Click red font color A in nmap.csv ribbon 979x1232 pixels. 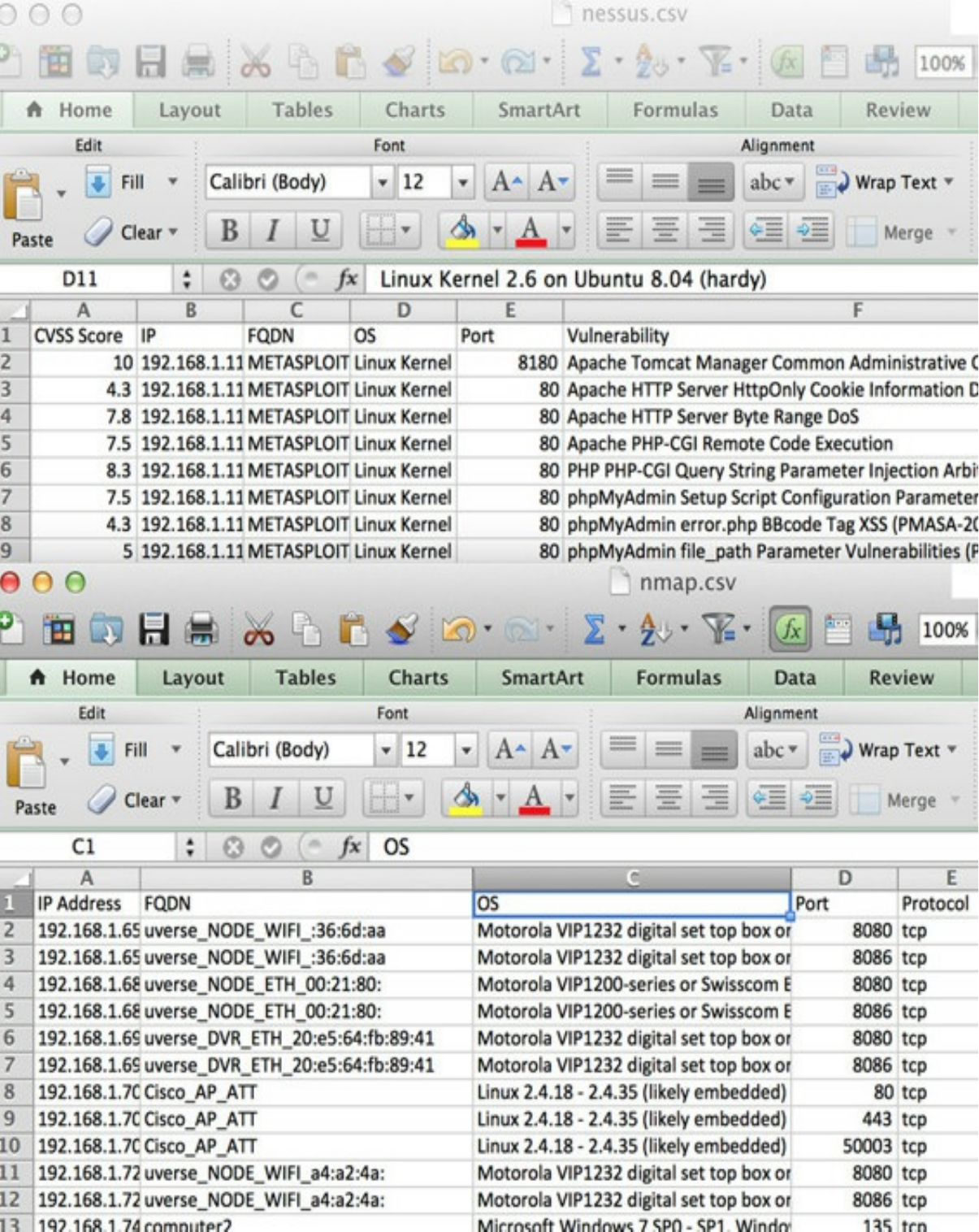pyautogui.click(x=534, y=799)
